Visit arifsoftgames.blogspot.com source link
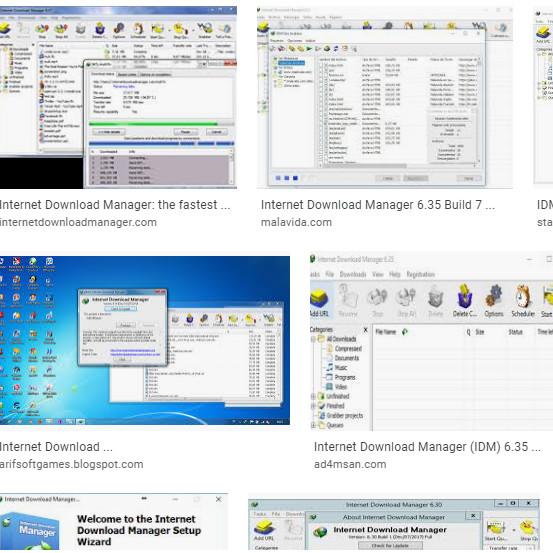The height and width of the screenshot is (553, 553). [x=72, y=464]
